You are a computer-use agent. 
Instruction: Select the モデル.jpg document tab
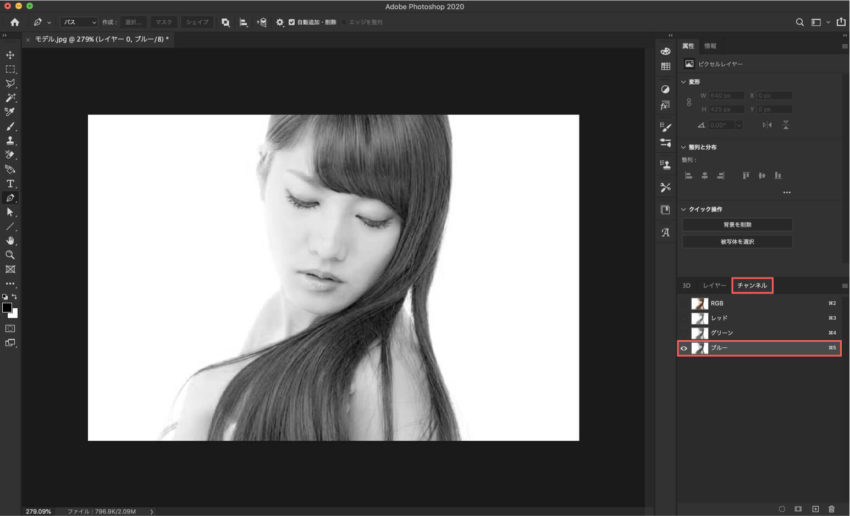[101, 39]
